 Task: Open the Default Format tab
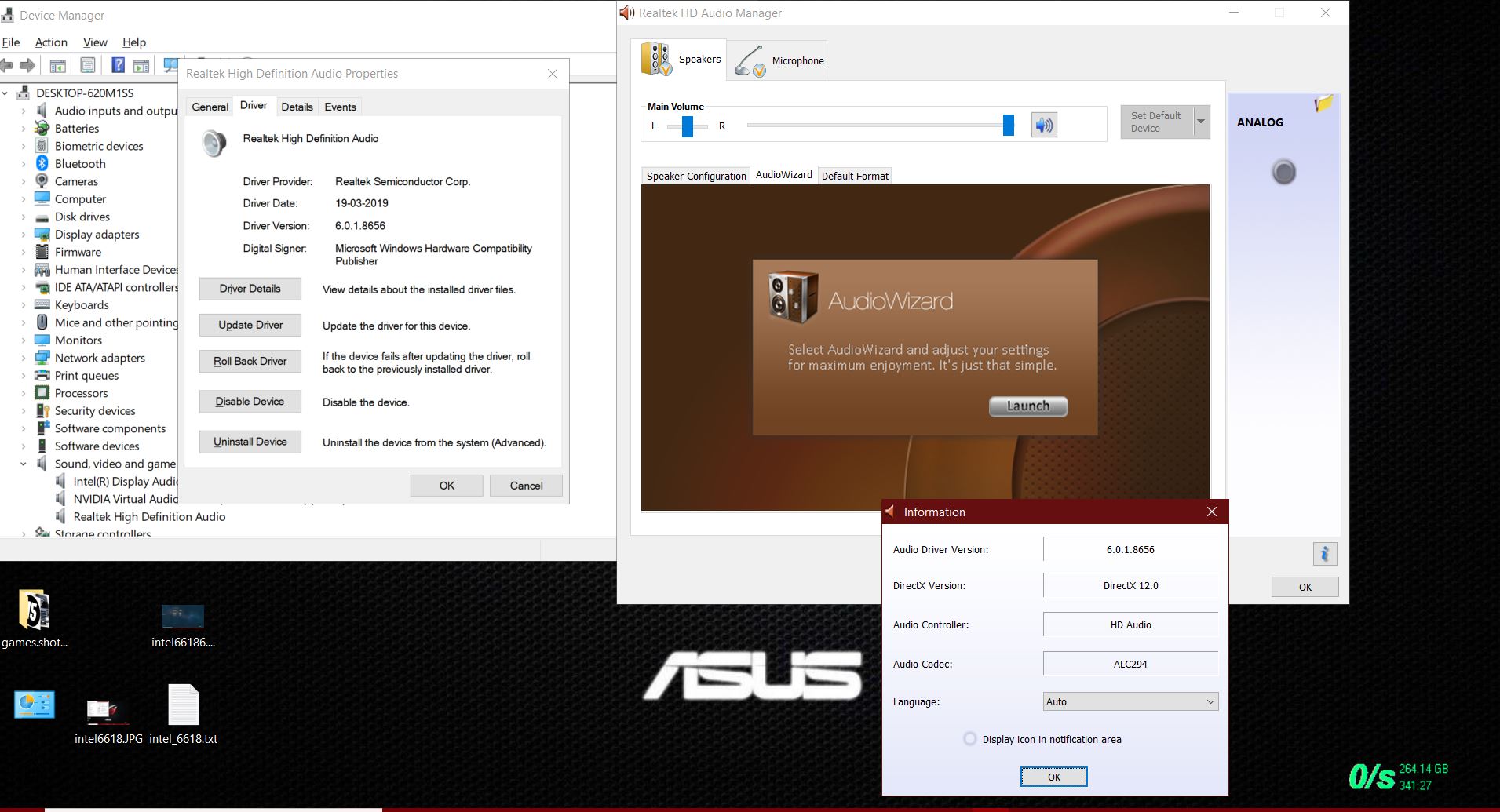(855, 176)
